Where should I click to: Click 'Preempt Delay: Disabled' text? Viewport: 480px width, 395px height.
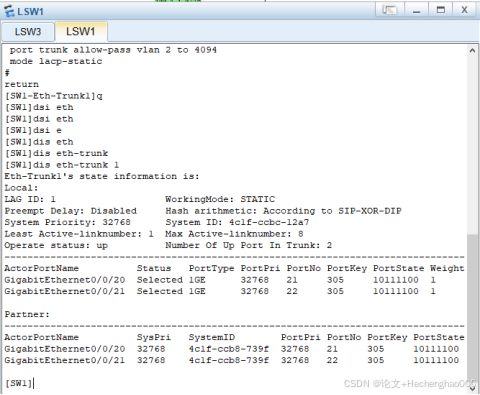(x=71, y=211)
